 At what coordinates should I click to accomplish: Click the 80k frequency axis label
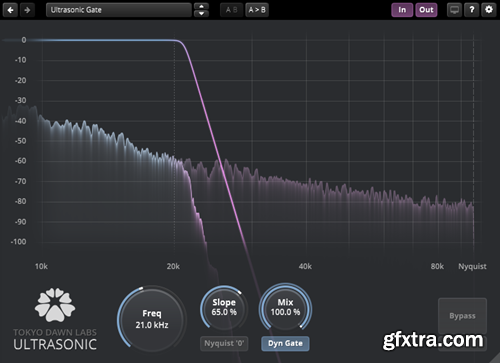point(437,266)
